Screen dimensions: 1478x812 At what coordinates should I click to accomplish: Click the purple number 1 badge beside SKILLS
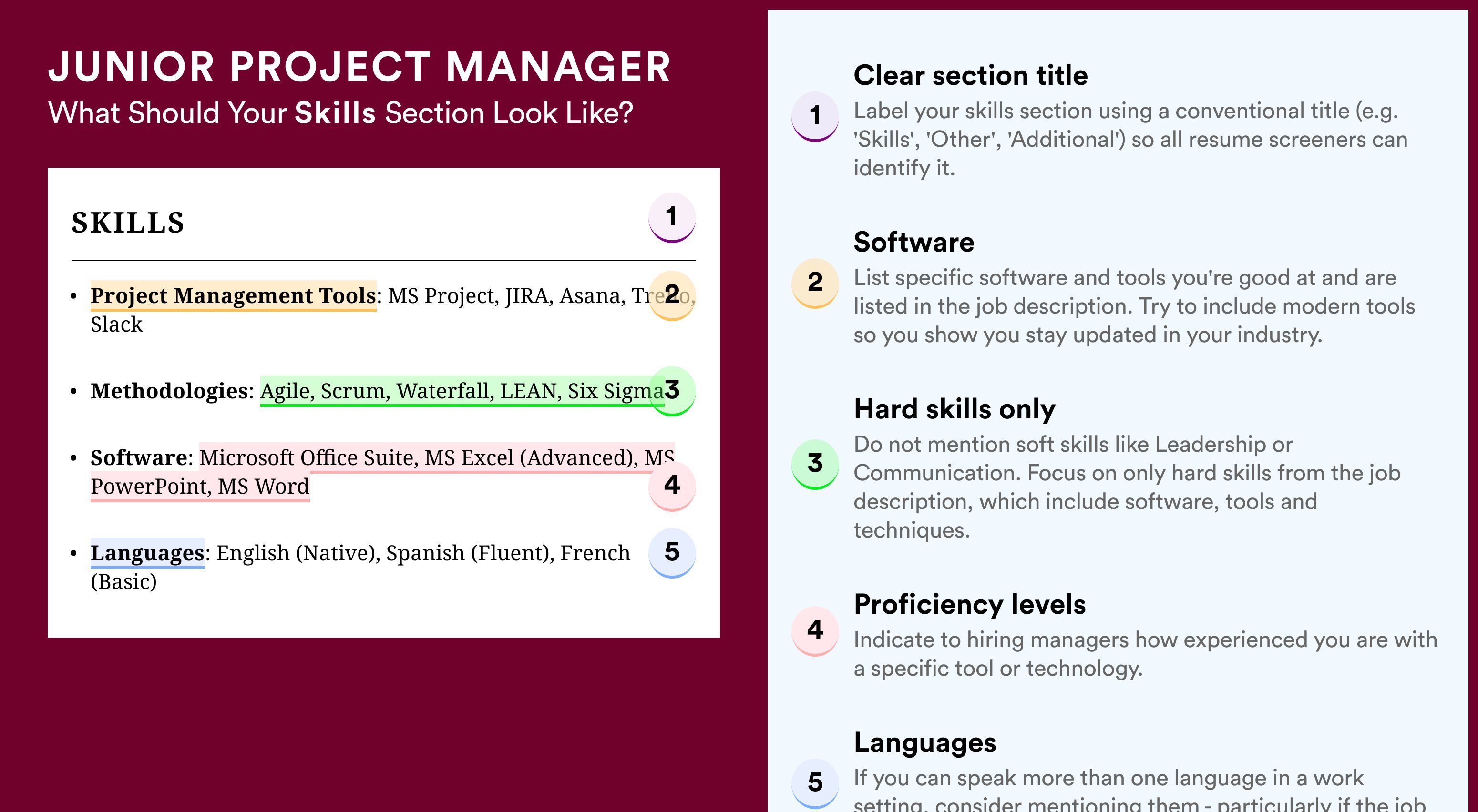[672, 217]
